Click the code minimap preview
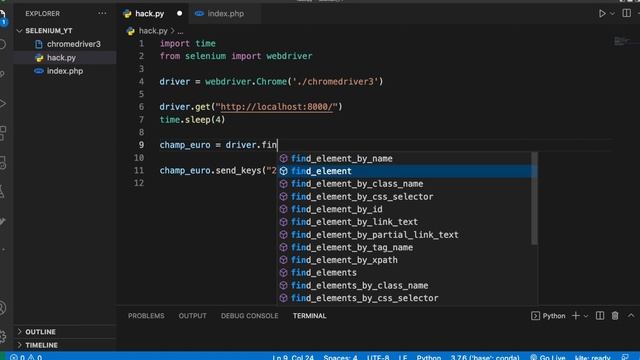Viewport: 640px width, 360px height. point(622,41)
